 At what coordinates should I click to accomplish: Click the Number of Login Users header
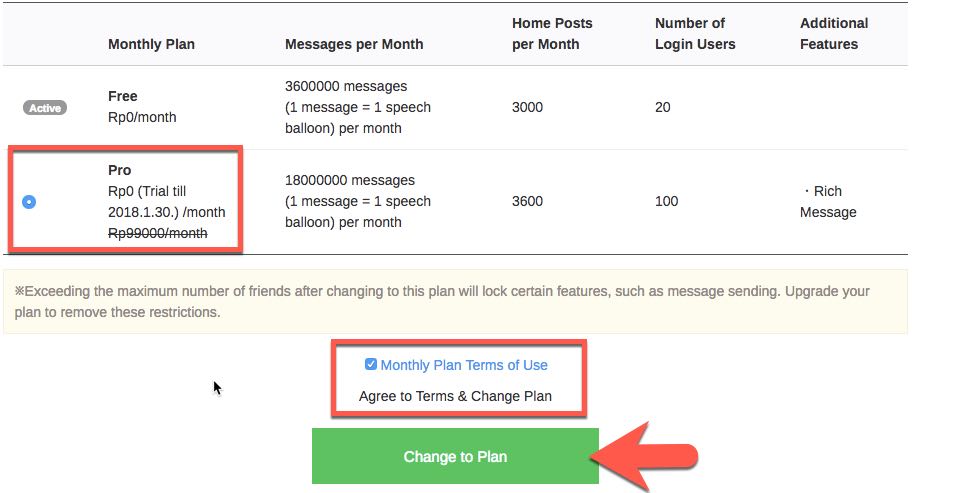click(x=695, y=33)
